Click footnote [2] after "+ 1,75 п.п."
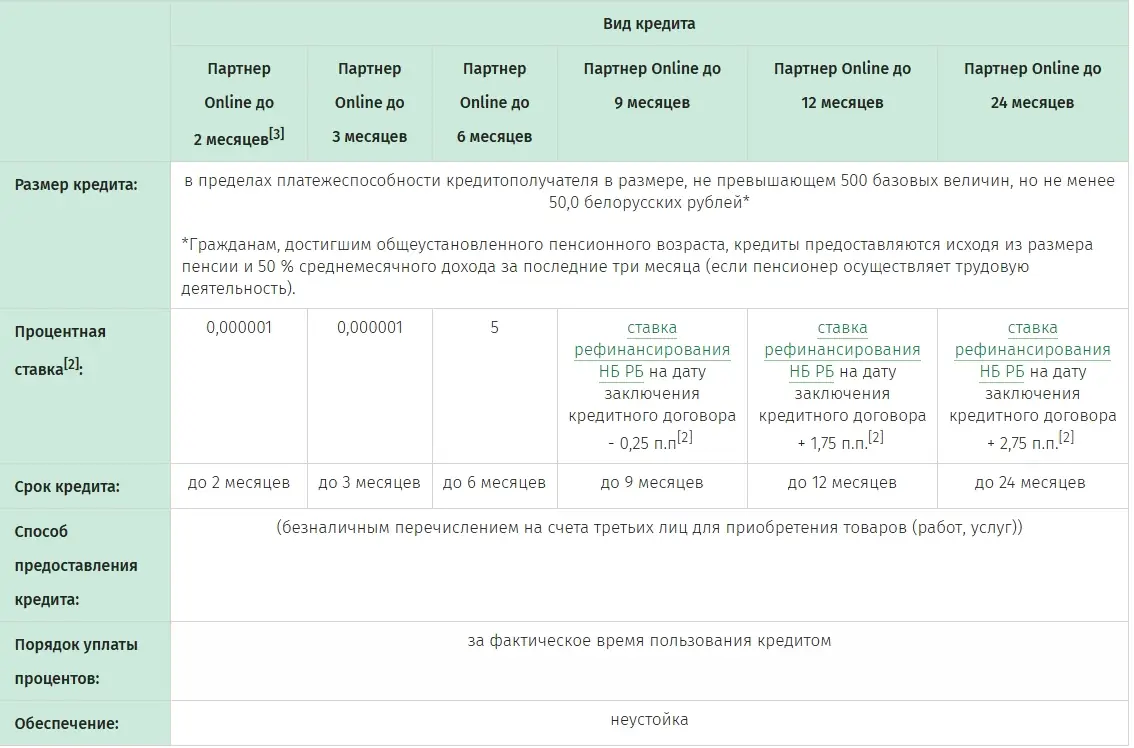Screen dimensions: 1134x748 [x=875, y=437]
